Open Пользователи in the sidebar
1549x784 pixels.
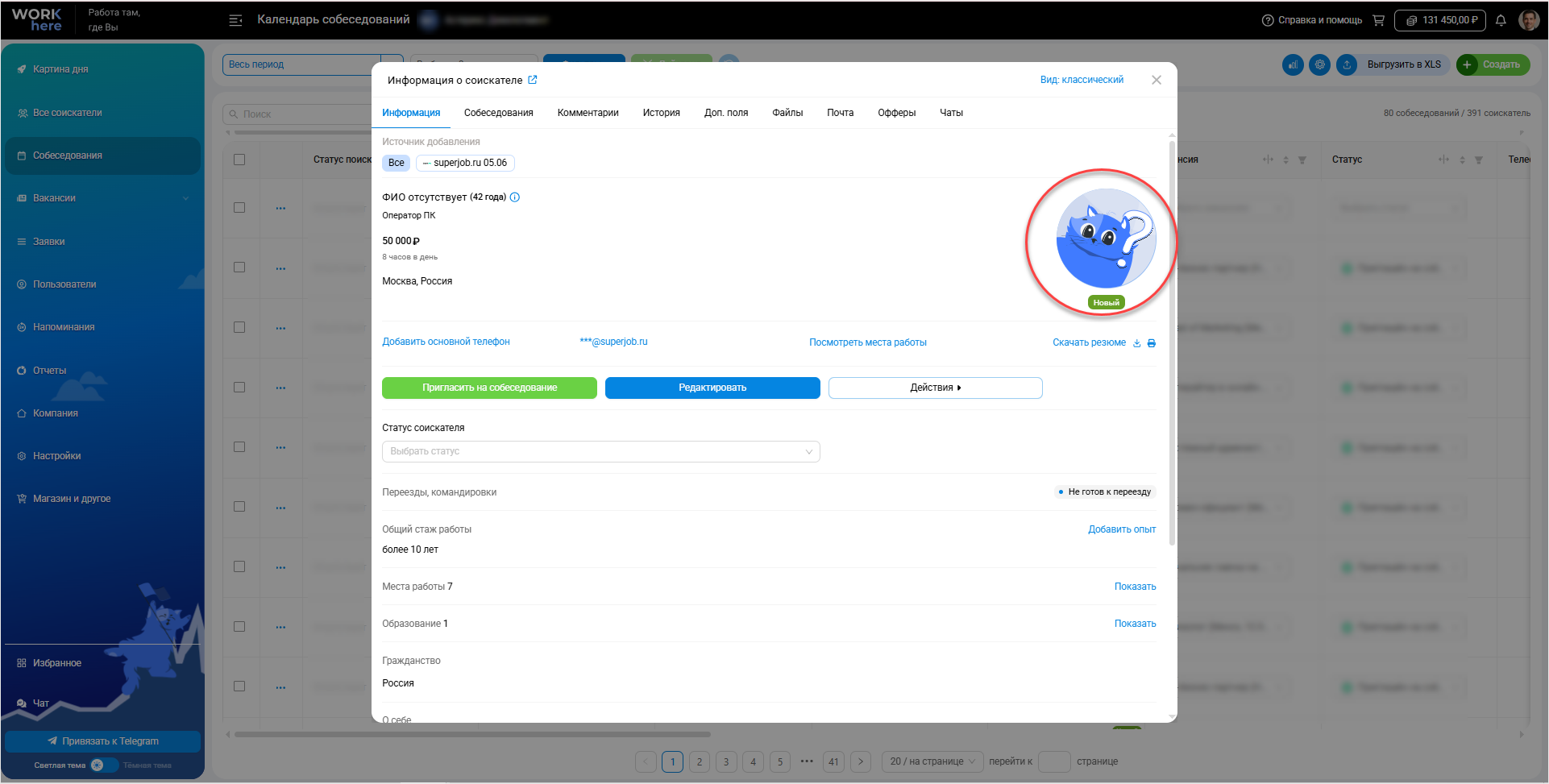(x=64, y=284)
